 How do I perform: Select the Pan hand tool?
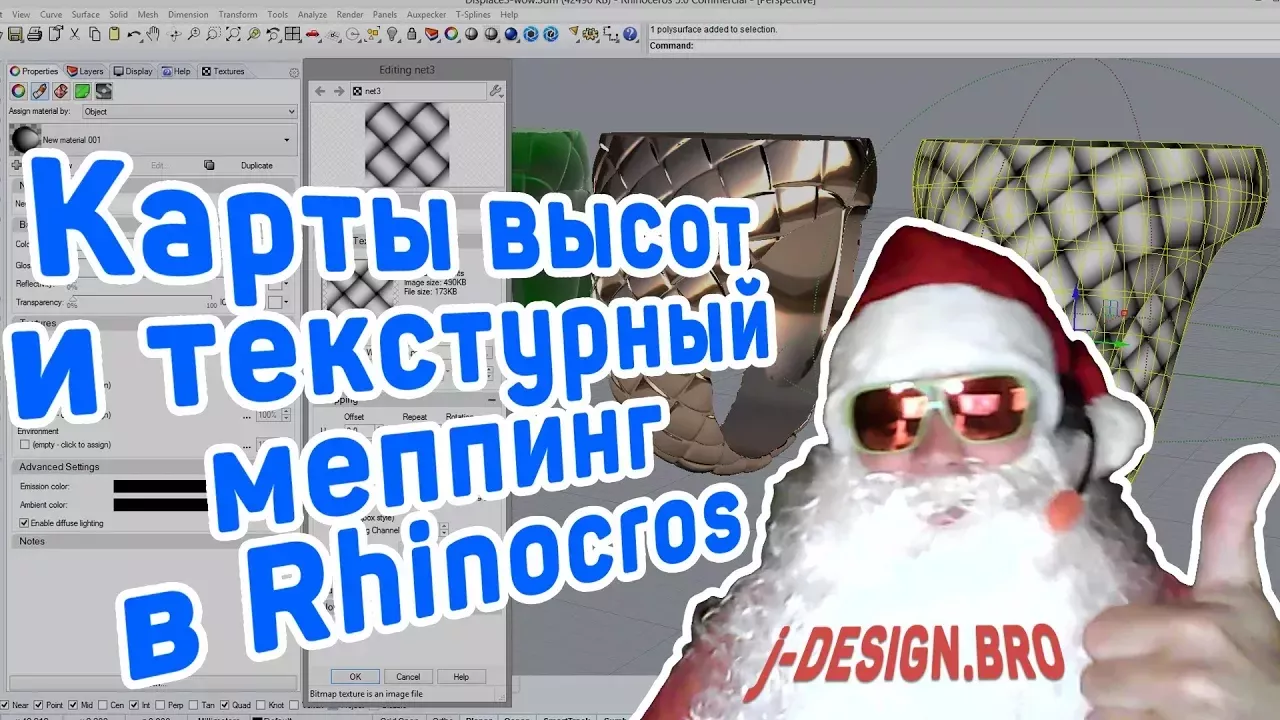[153, 35]
